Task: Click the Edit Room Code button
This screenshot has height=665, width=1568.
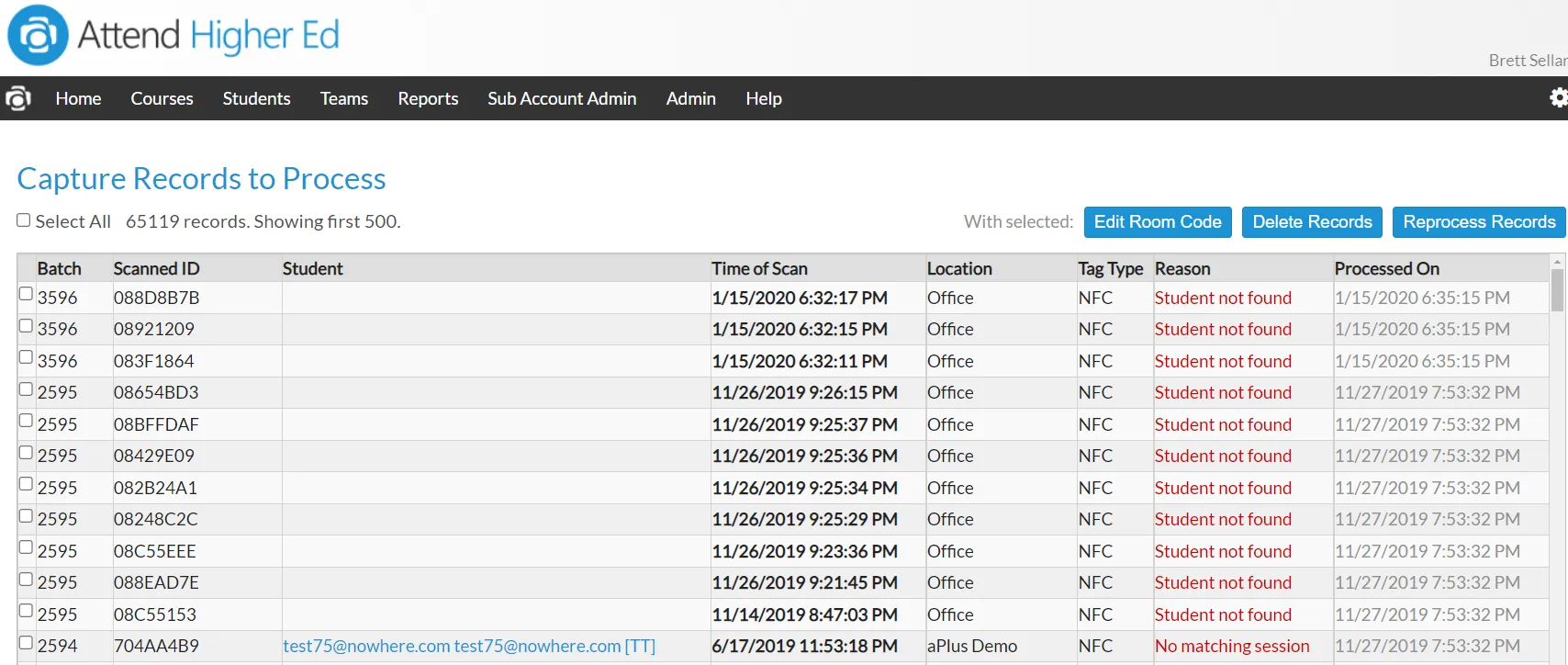Action: [x=1158, y=222]
